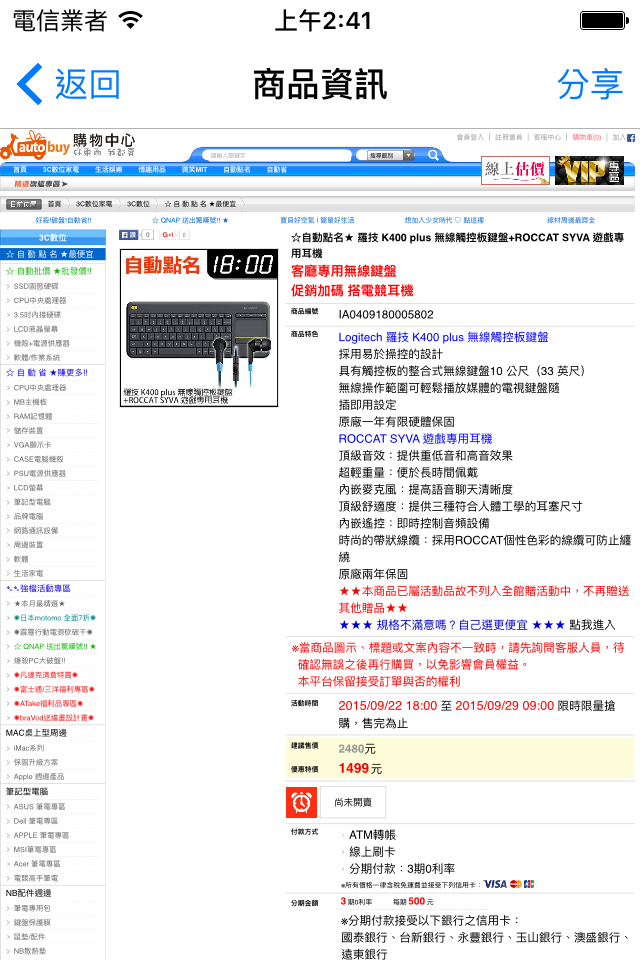The height and width of the screenshot is (960, 640).
Task: Open LCD液晶螢幕 category
Action: point(36,329)
